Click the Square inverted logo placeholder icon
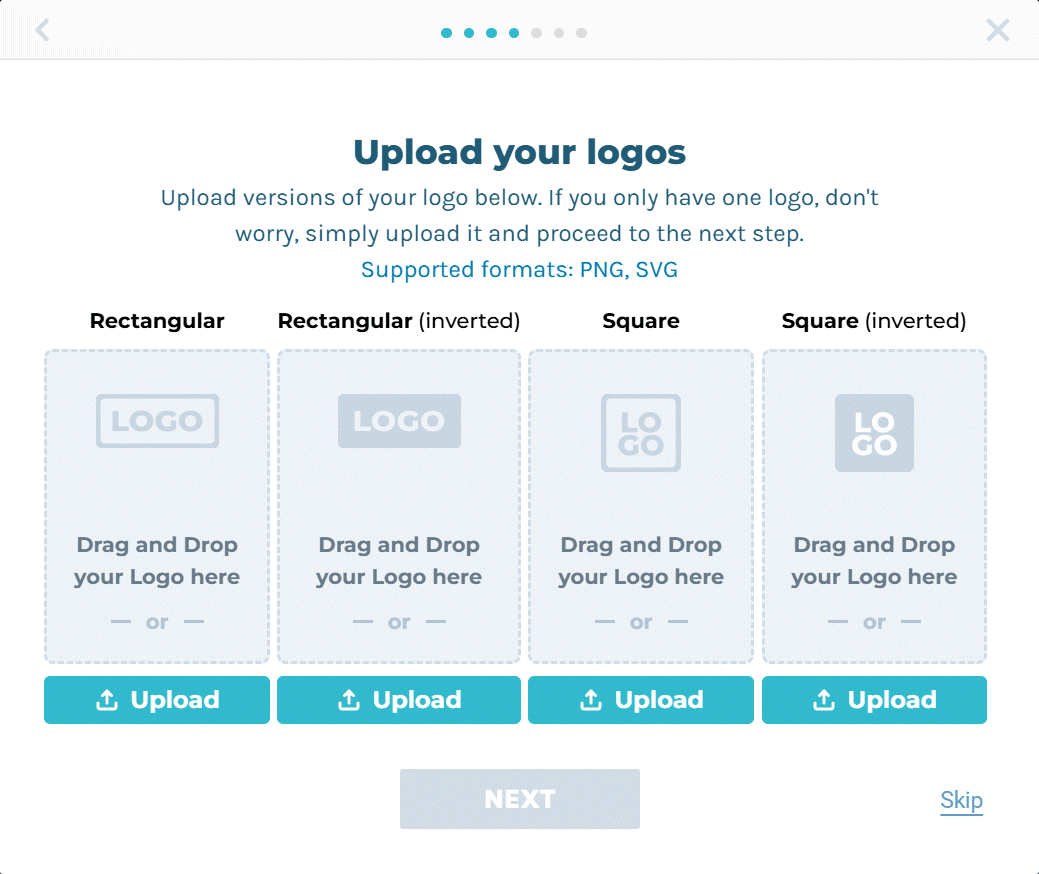 (874, 433)
